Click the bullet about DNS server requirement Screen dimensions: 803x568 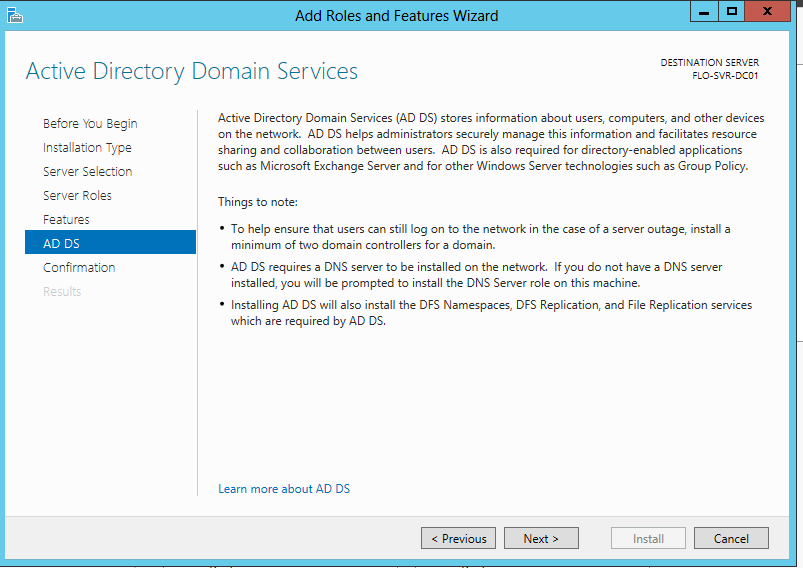point(476,275)
